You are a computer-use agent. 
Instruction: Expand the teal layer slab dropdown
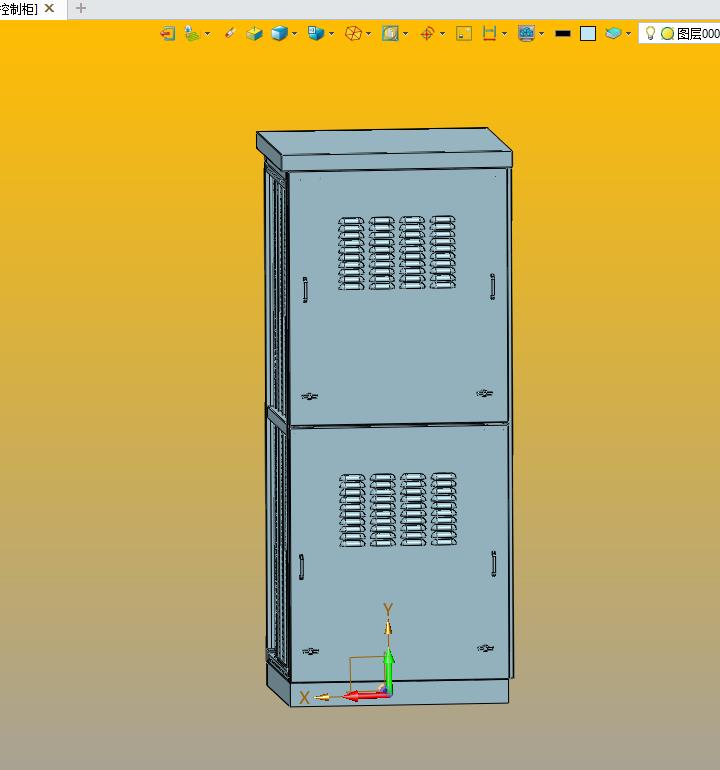point(629,34)
